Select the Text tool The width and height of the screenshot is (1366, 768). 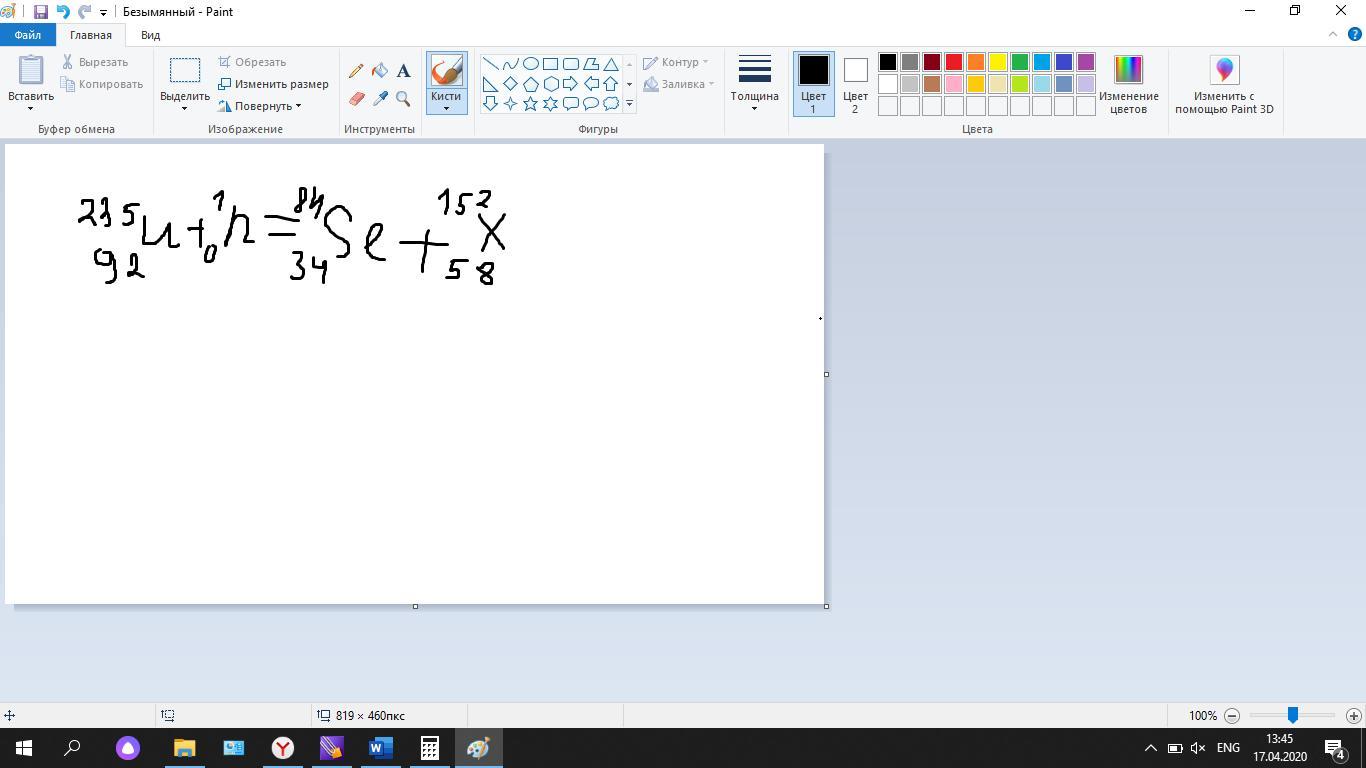[403, 71]
